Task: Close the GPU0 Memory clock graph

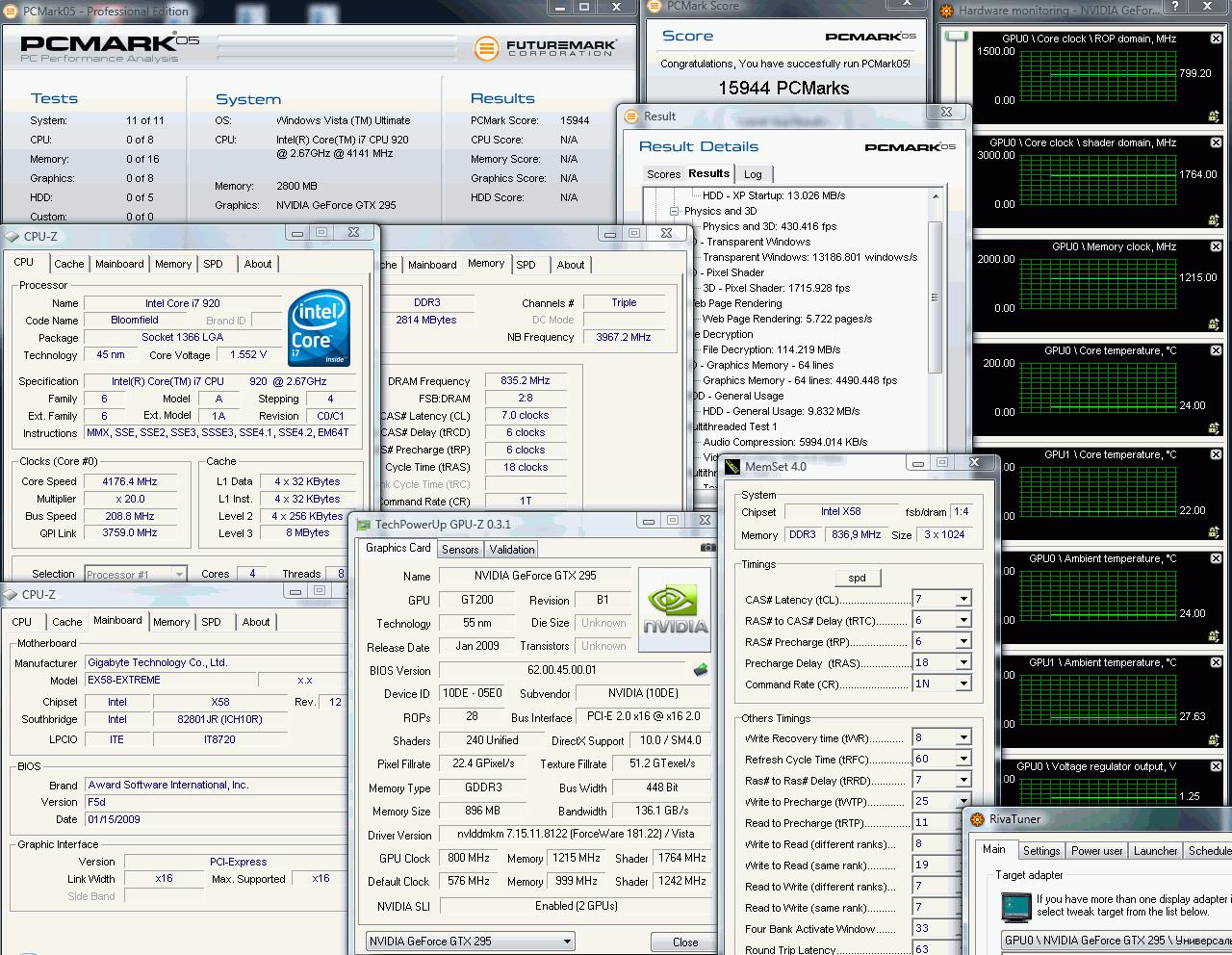Action: [x=1216, y=247]
